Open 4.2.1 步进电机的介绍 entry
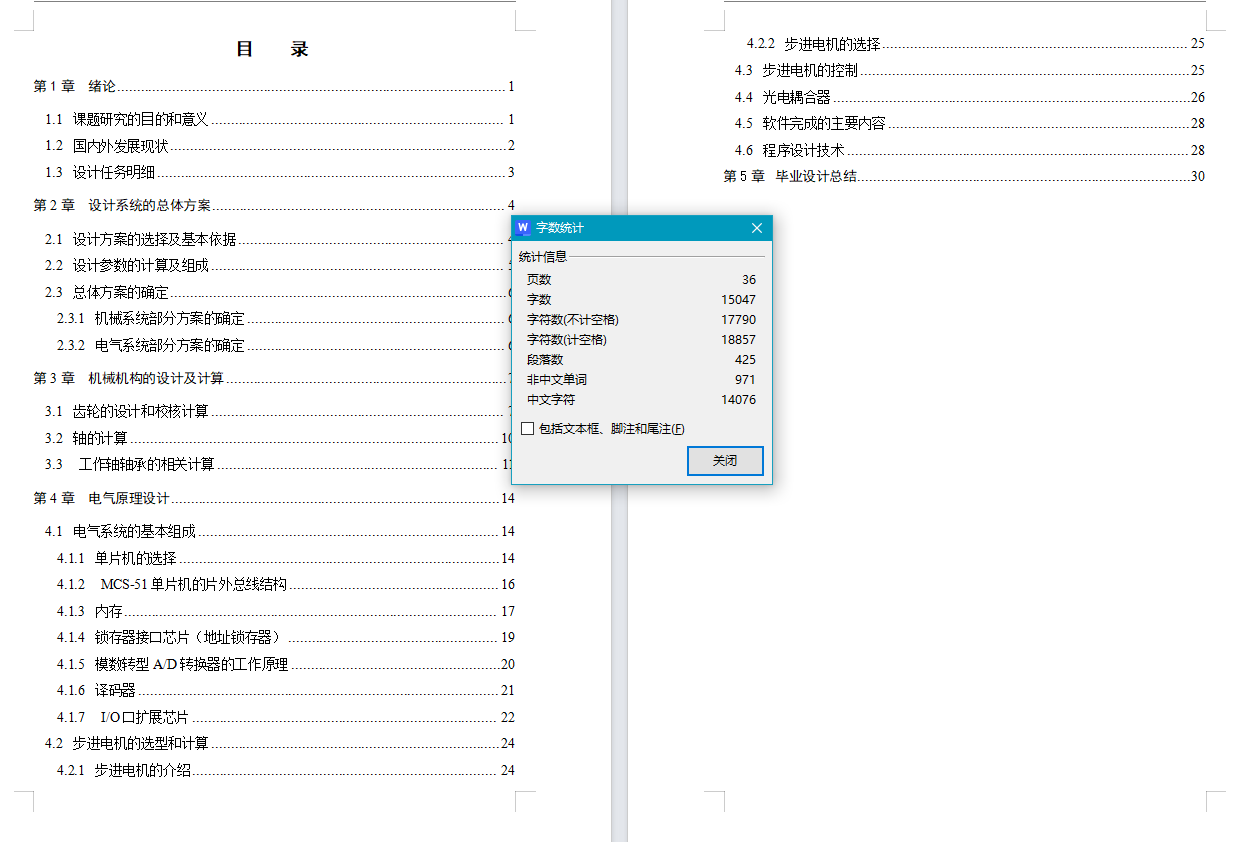This screenshot has width=1250, height=842. pyautogui.click(x=285, y=770)
